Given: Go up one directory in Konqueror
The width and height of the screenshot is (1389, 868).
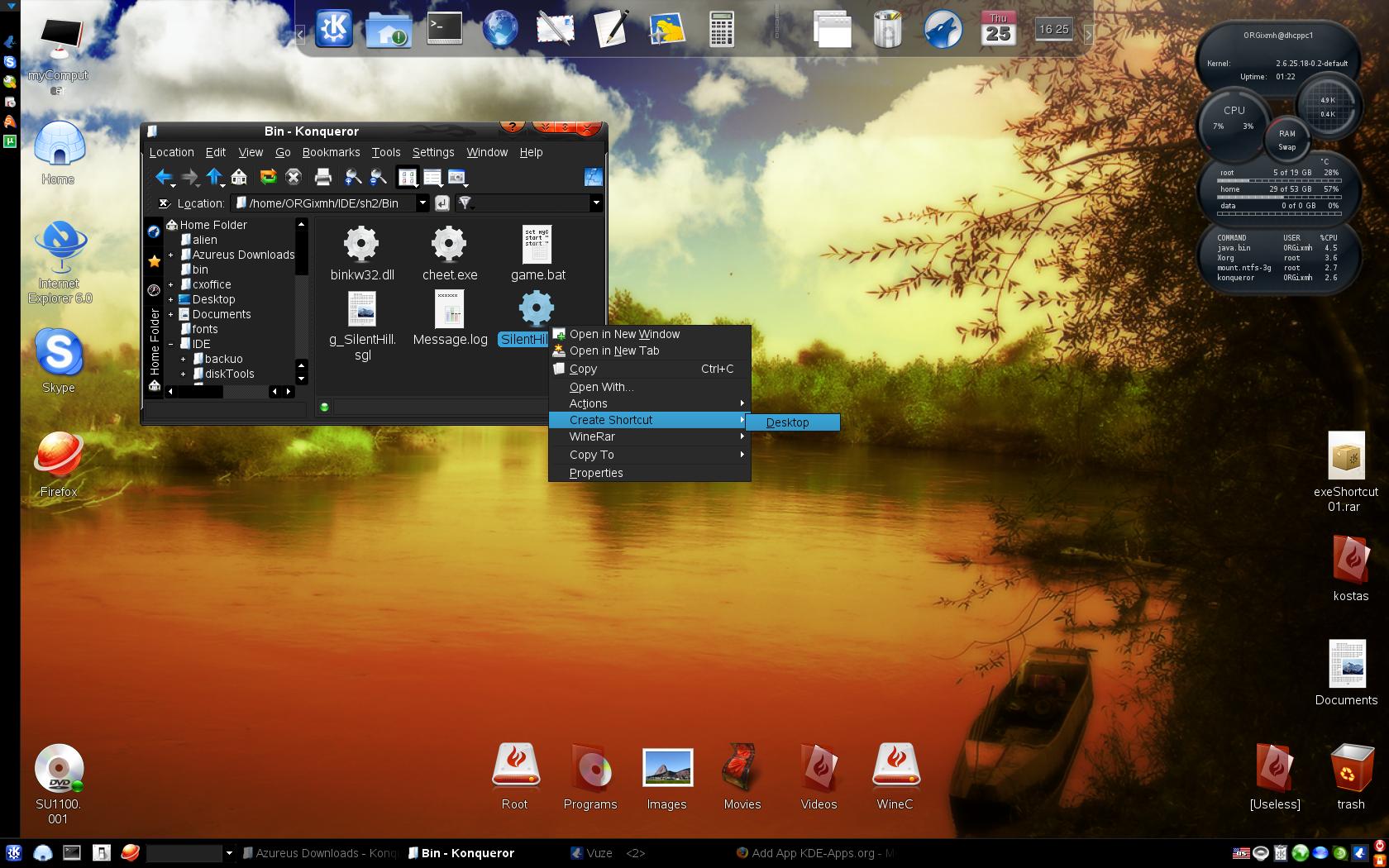Looking at the screenshot, I should click(214, 177).
